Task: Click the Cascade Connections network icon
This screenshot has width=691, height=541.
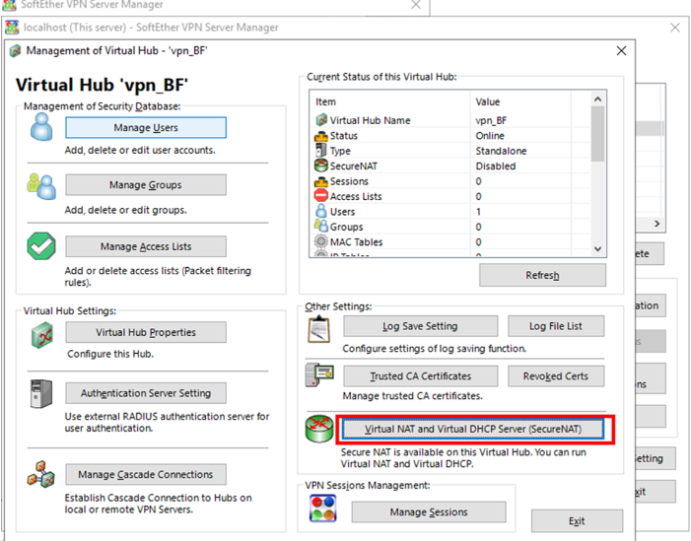Action: coord(41,474)
